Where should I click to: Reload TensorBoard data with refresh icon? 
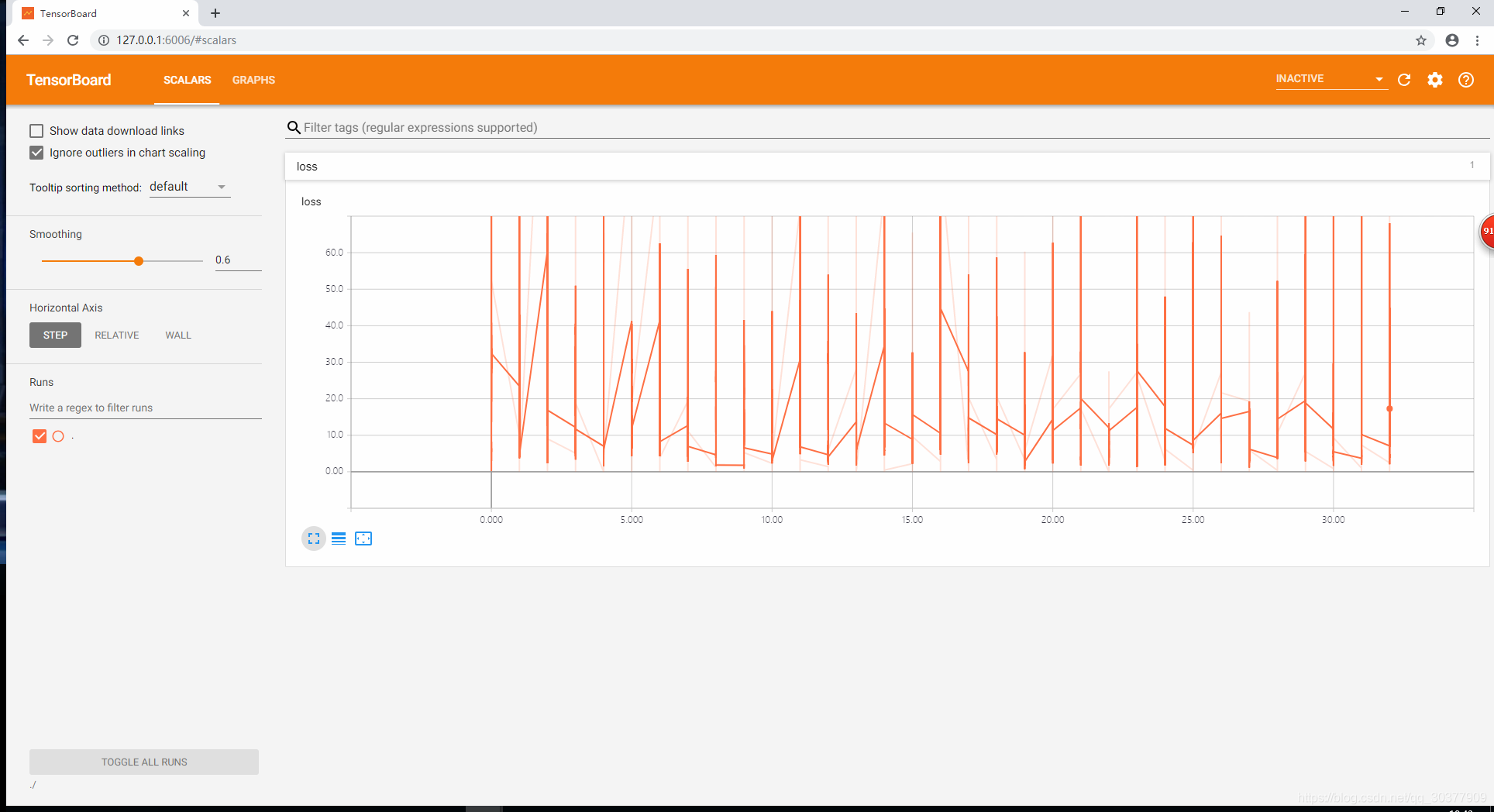(x=1404, y=80)
